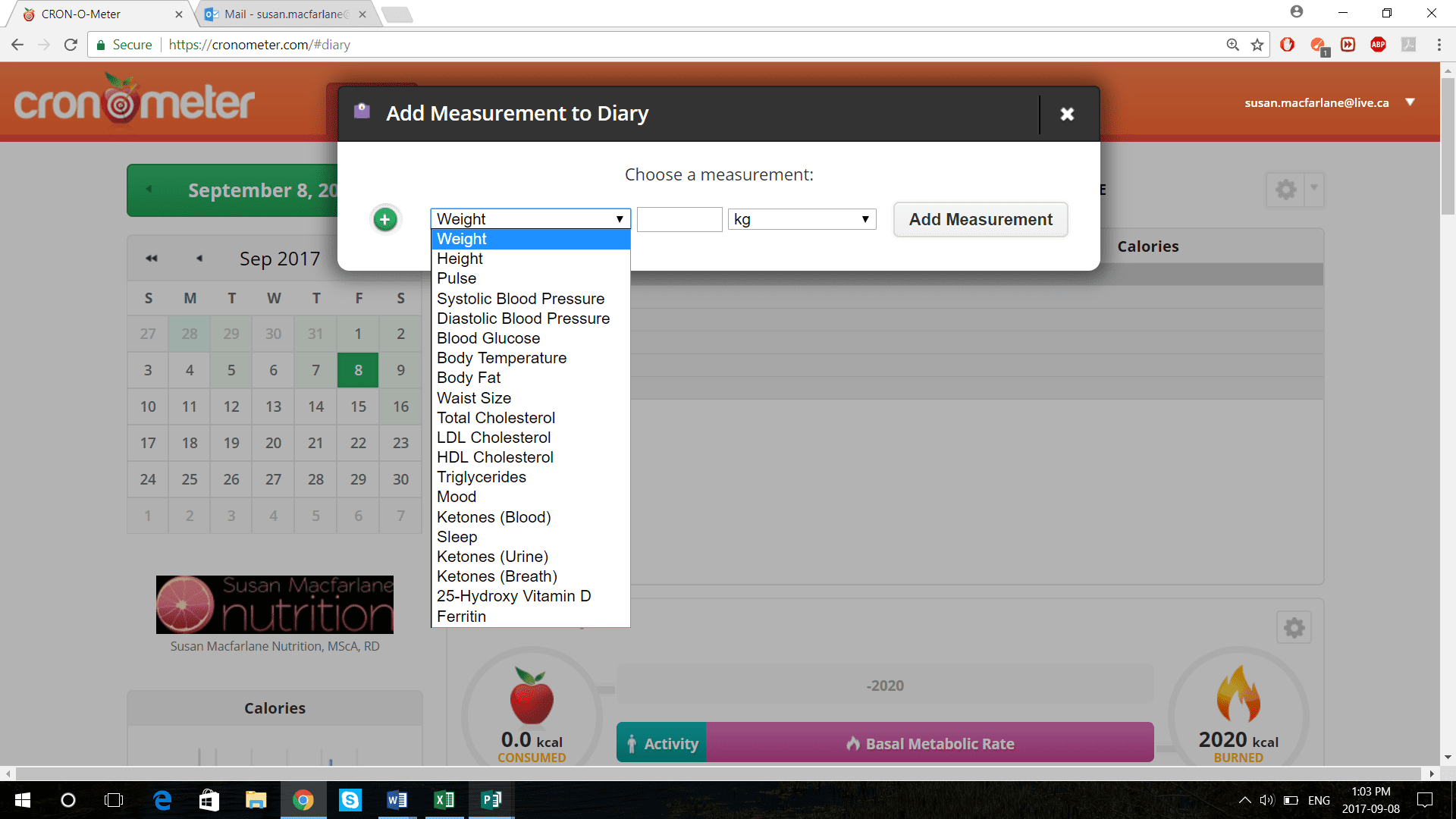The image size is (1456, 819).
Task: Click the red apple consumed icon
Action: tap(532, 695)
